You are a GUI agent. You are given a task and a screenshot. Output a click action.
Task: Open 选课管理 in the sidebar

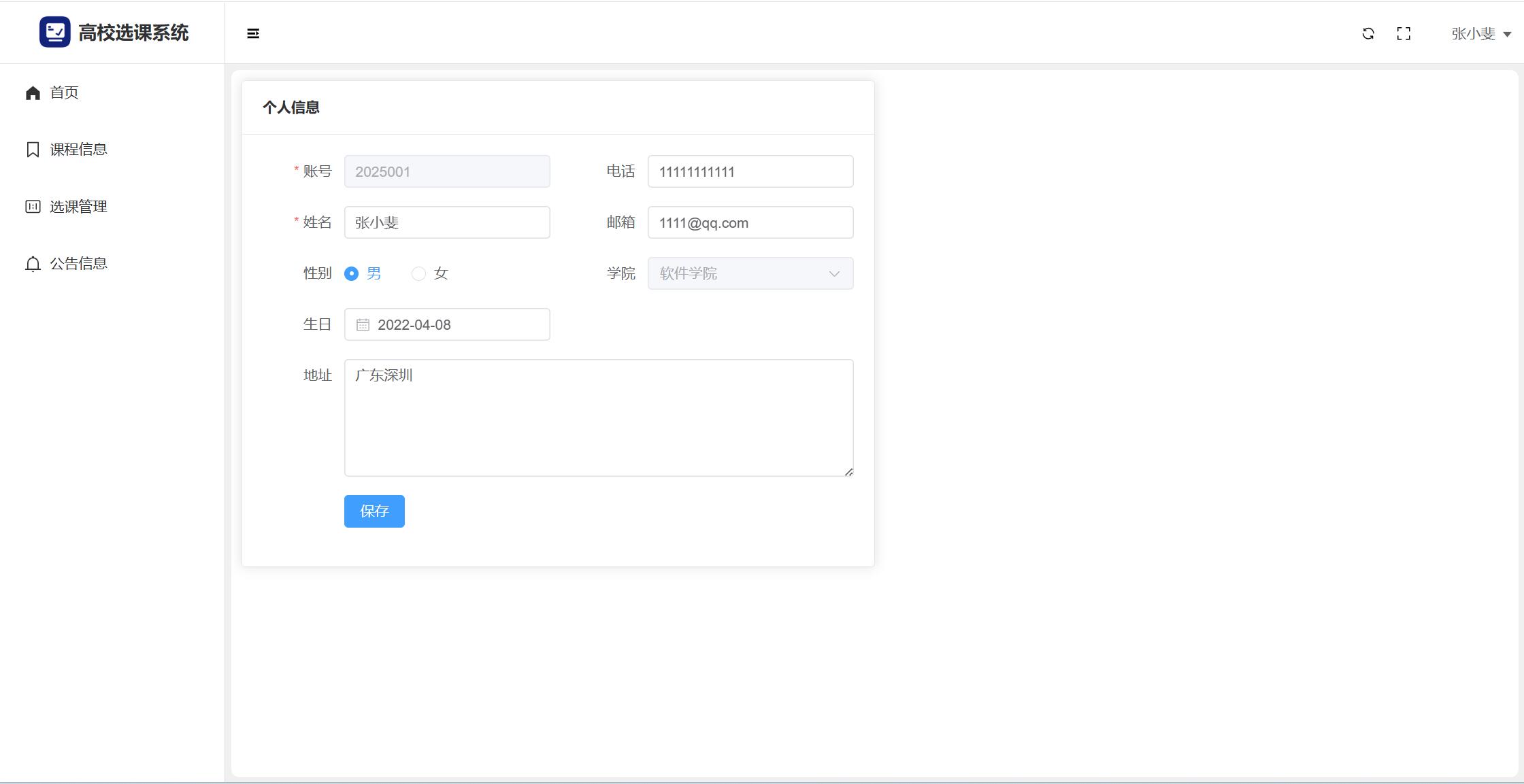[78, 207]
